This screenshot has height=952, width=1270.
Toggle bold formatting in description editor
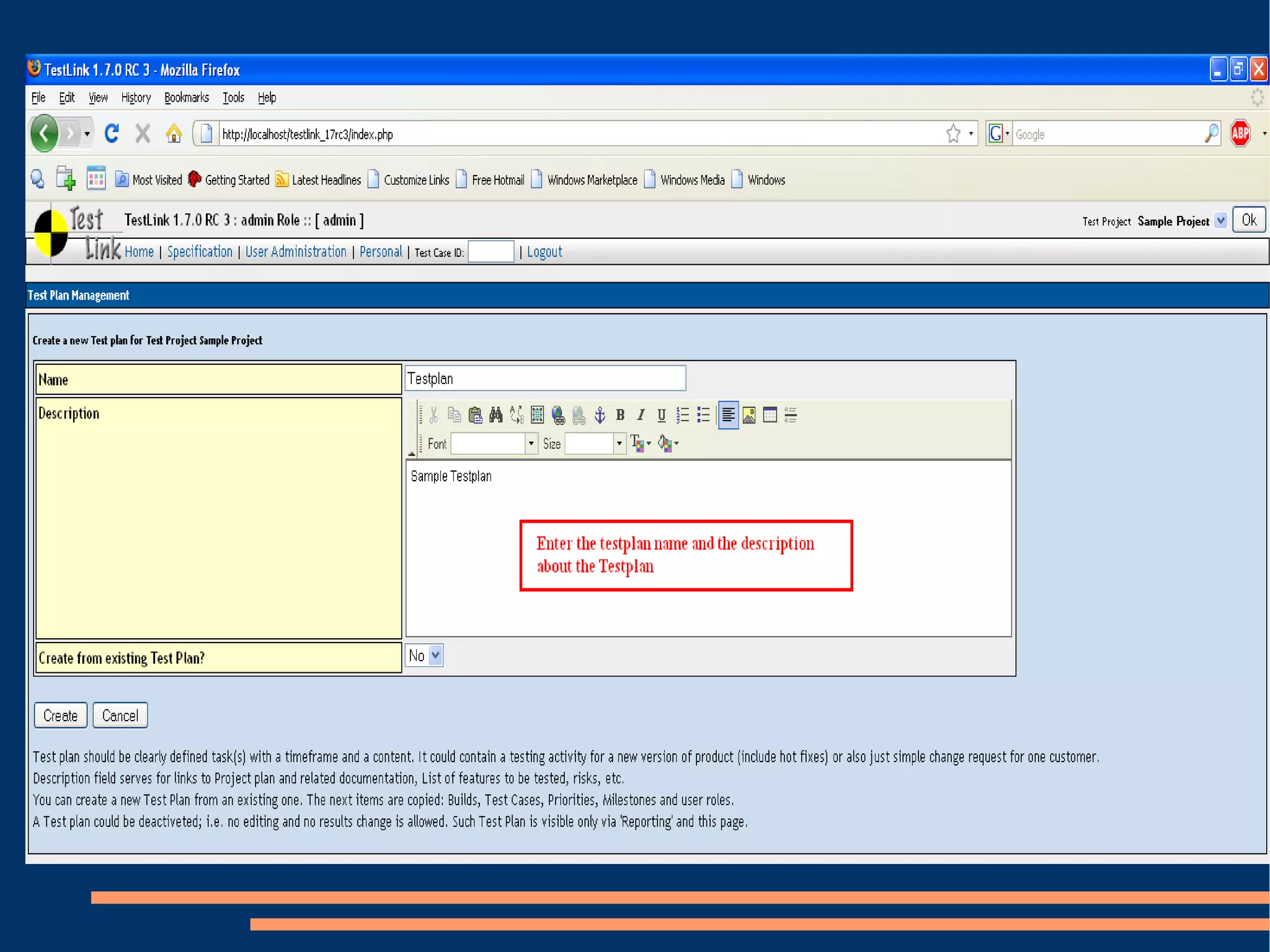click(x=620, y=415)
